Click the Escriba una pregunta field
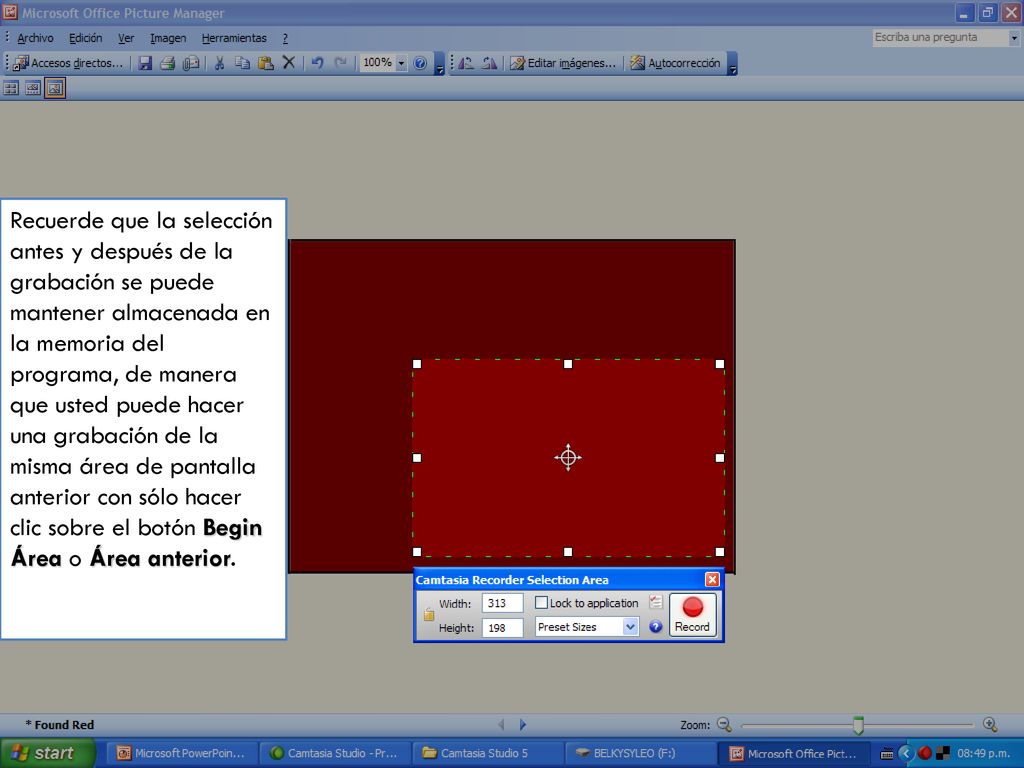 coord(940,37)
